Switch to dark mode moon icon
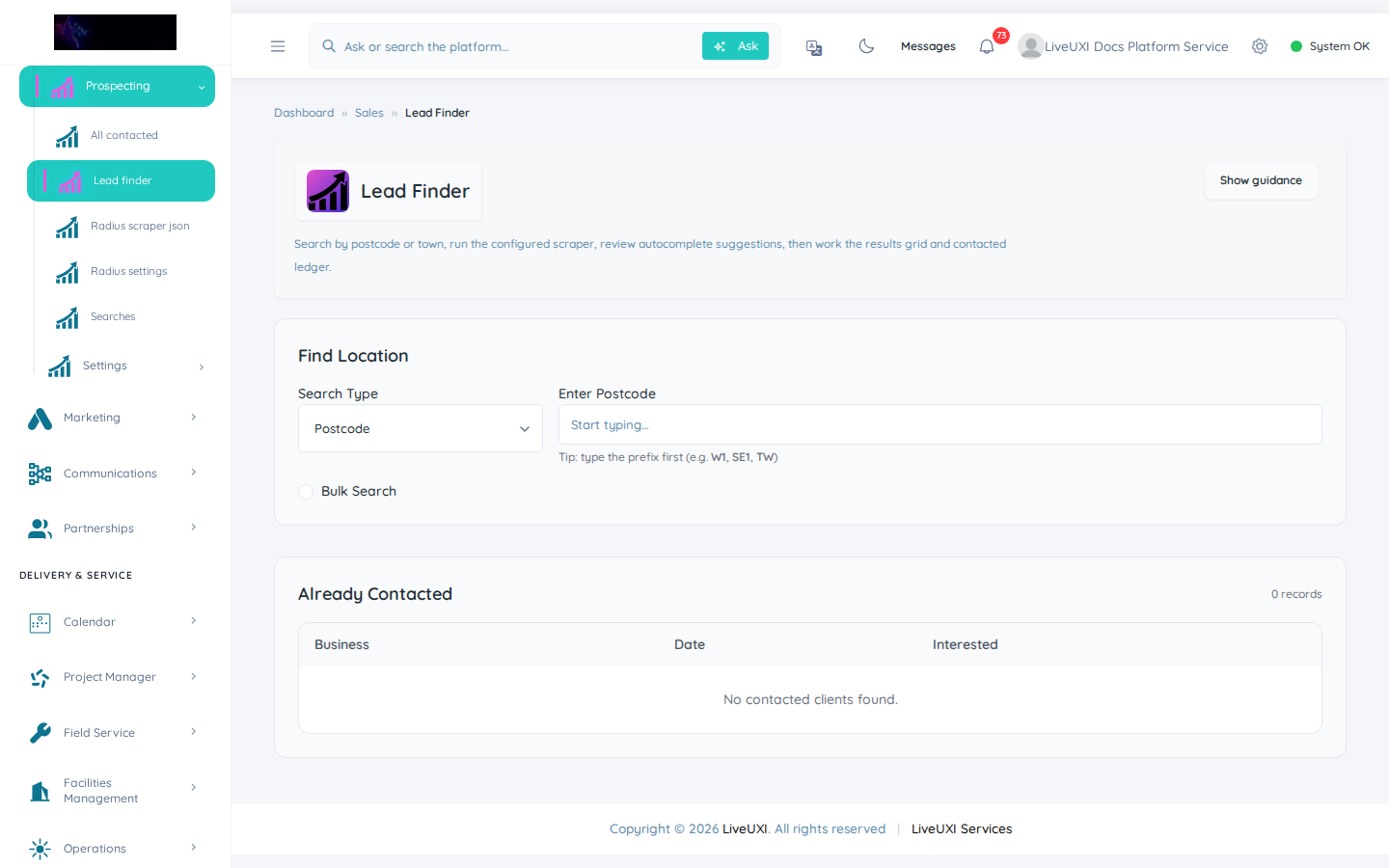Viewport: 1389px width, 868px height. 866,46
